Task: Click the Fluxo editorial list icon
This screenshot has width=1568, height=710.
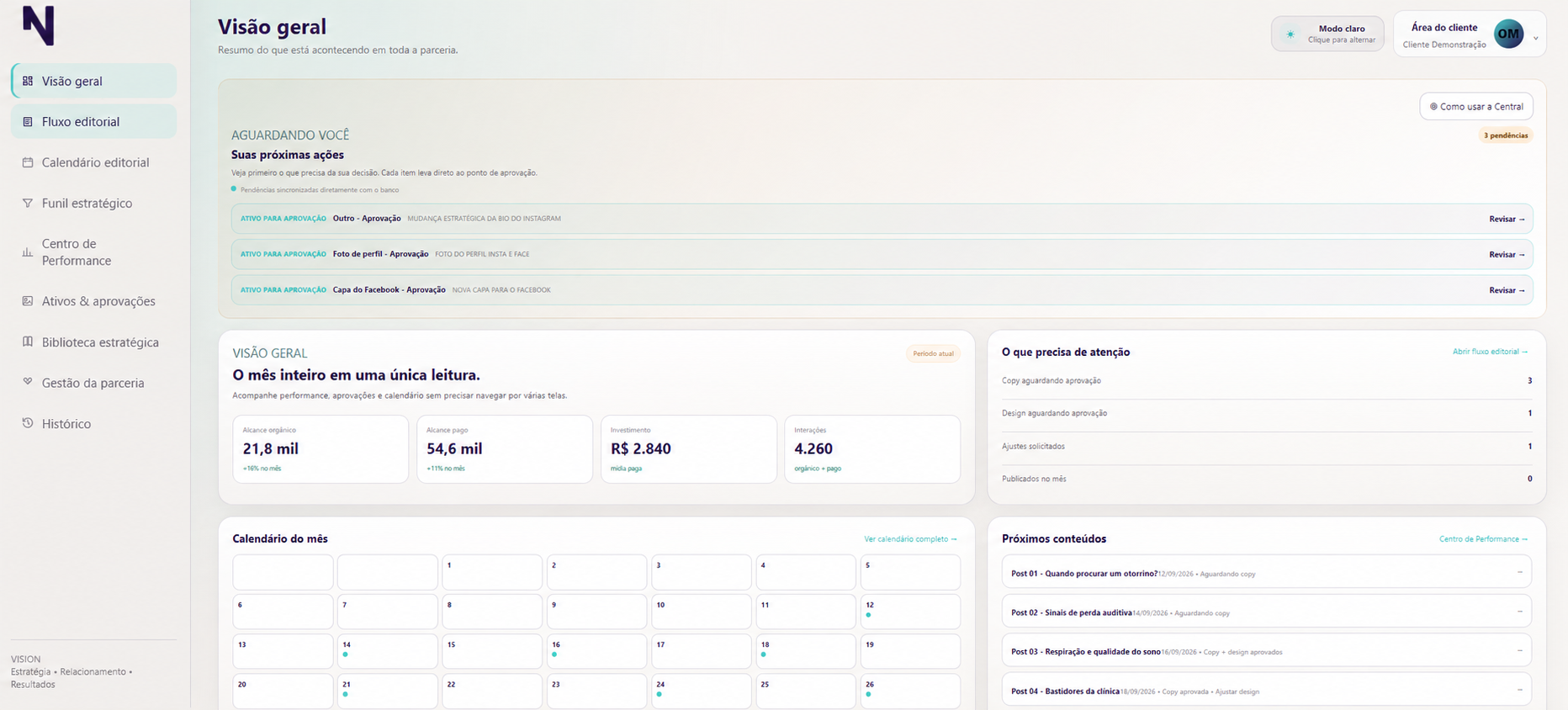Action: pyautogui.click(x=28, y=122)
